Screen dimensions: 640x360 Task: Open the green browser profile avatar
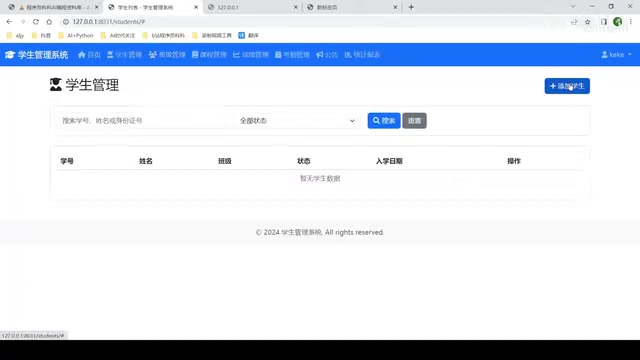pyautogui.click(x=618, y=22)
